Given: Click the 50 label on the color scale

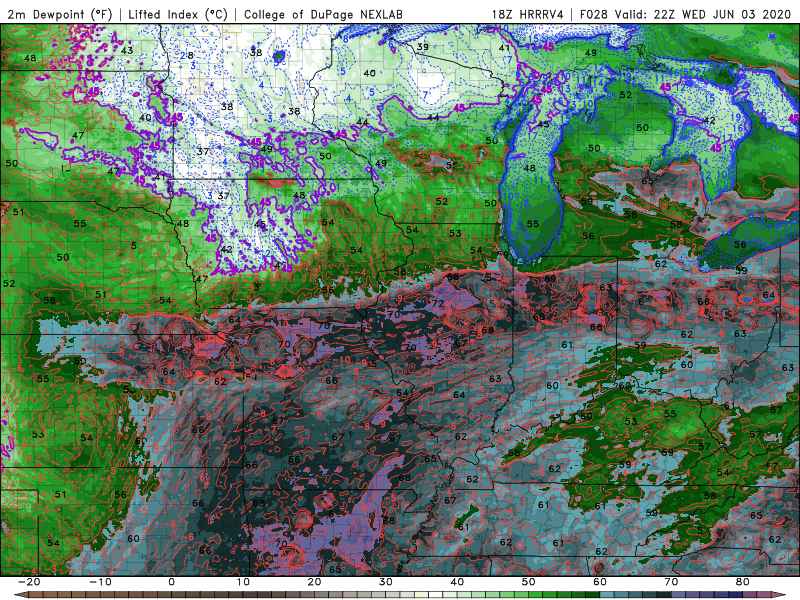Looking at the screenshot, I should tap(529, 582).
